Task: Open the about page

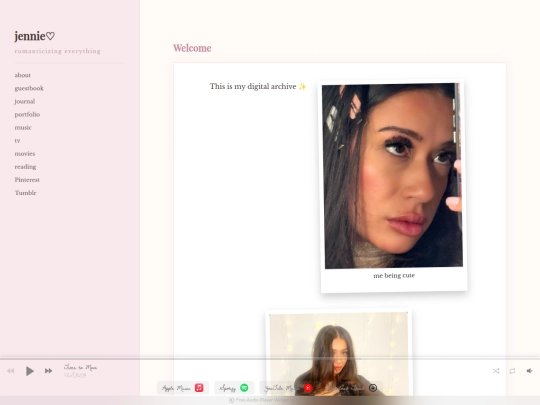Action: pyautogui.click(x=22, y=75)
